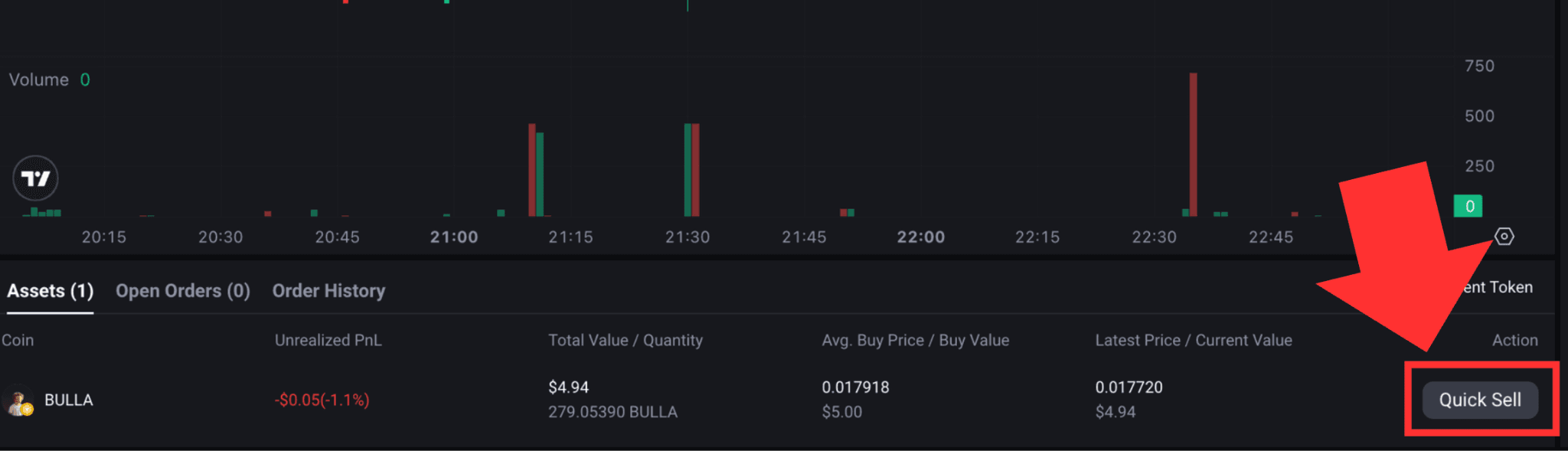
Task: Select the 21:00 time axis marker
Action: [x=454, y=237]
